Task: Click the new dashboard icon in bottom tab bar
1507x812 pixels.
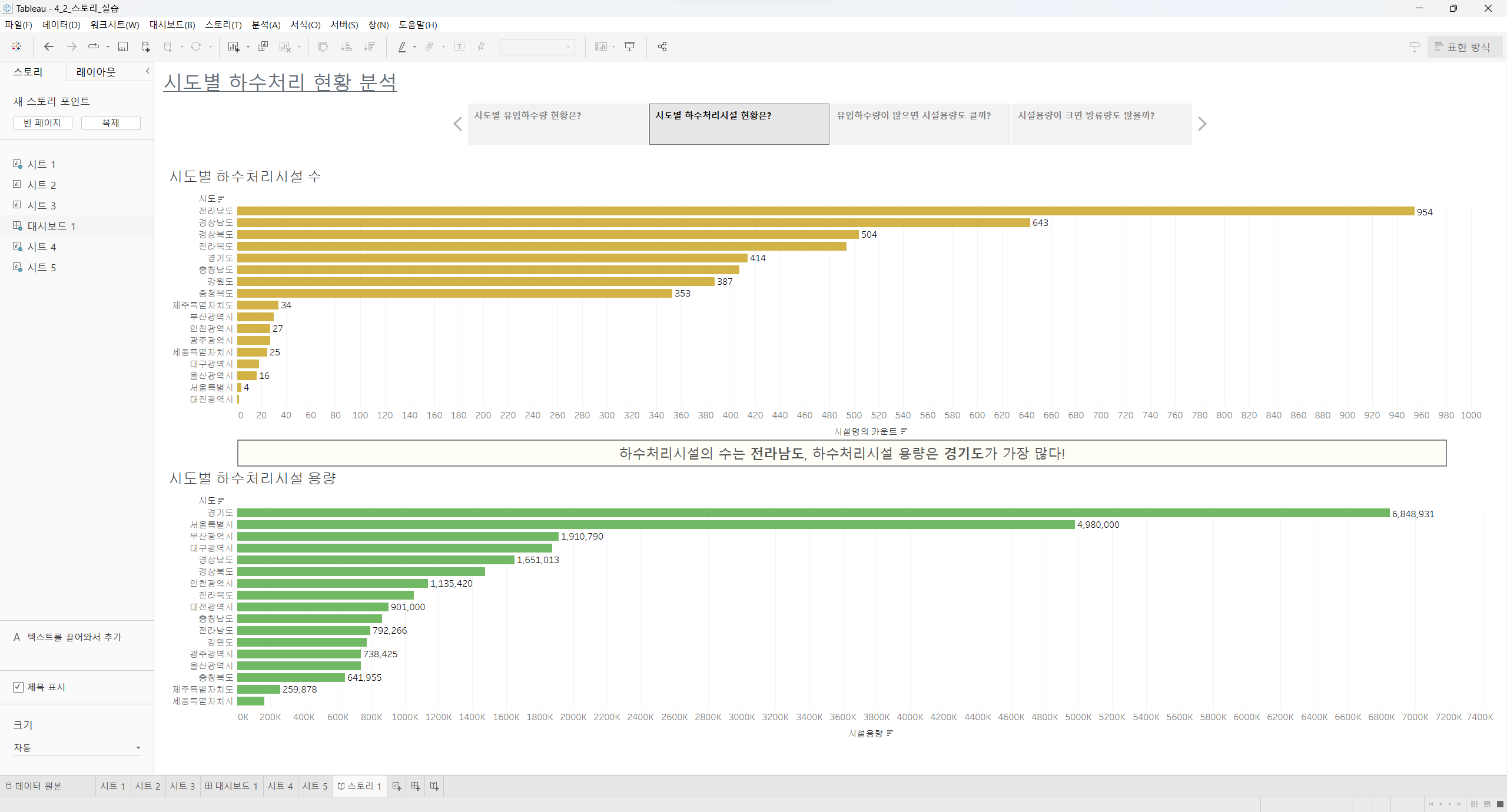Action: coord(416,786)
